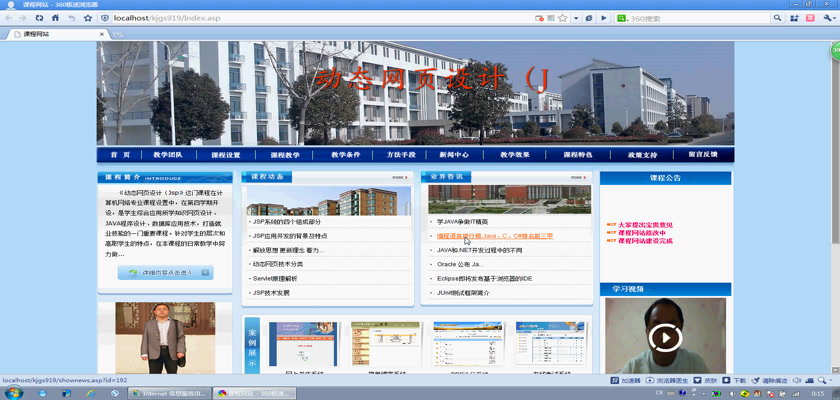Open Internet 信息服务 window from taskbar
This screenshot has width=840, height=400.
[x=170, y=393]
